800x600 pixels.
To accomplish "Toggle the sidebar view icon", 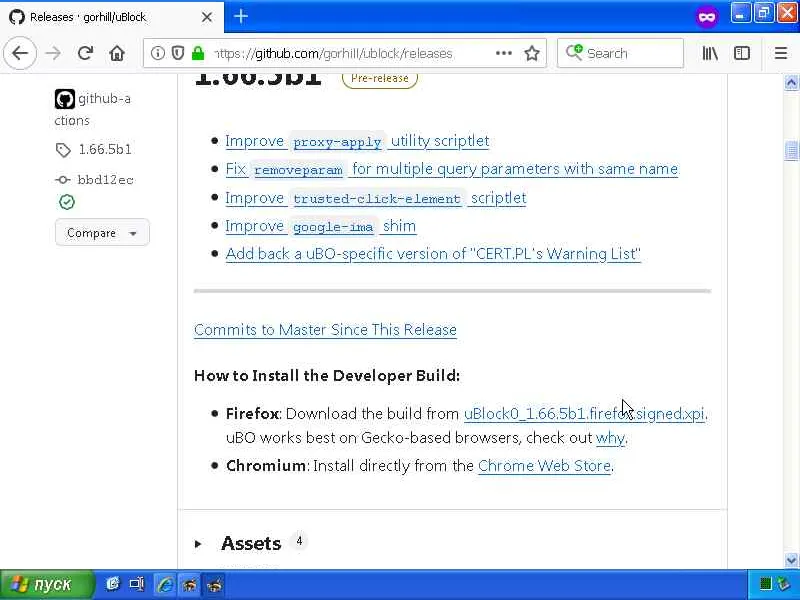I will 742,53.
